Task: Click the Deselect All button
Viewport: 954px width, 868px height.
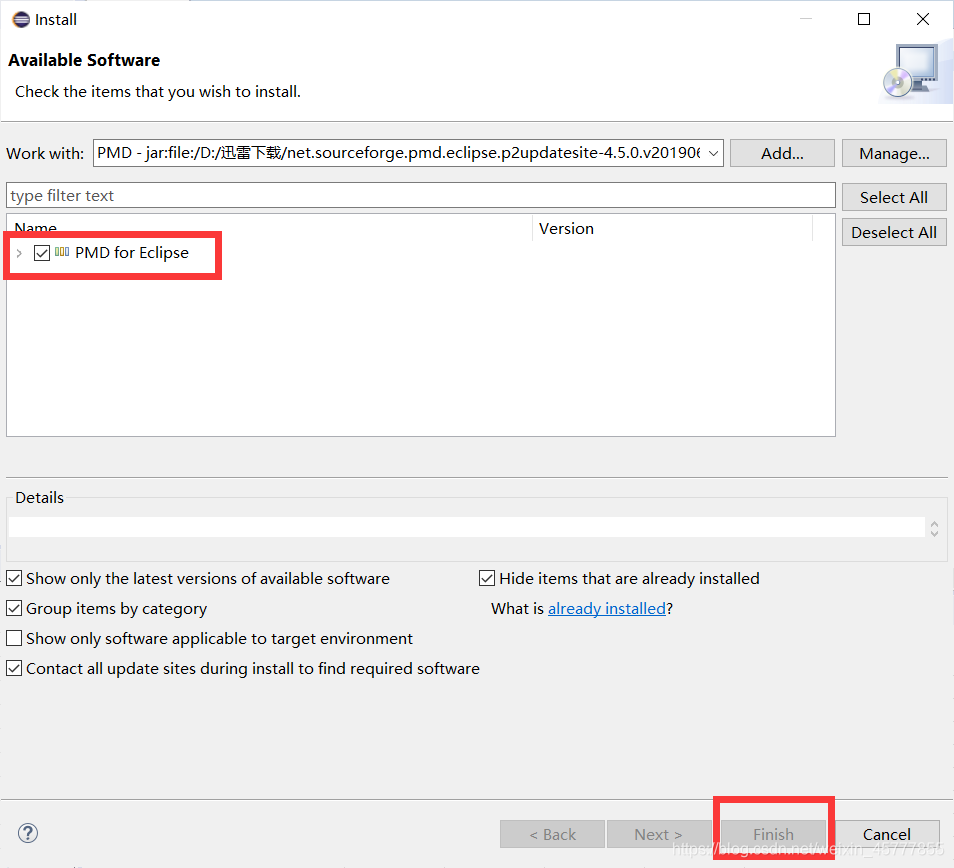Action: tap(894, 232)
